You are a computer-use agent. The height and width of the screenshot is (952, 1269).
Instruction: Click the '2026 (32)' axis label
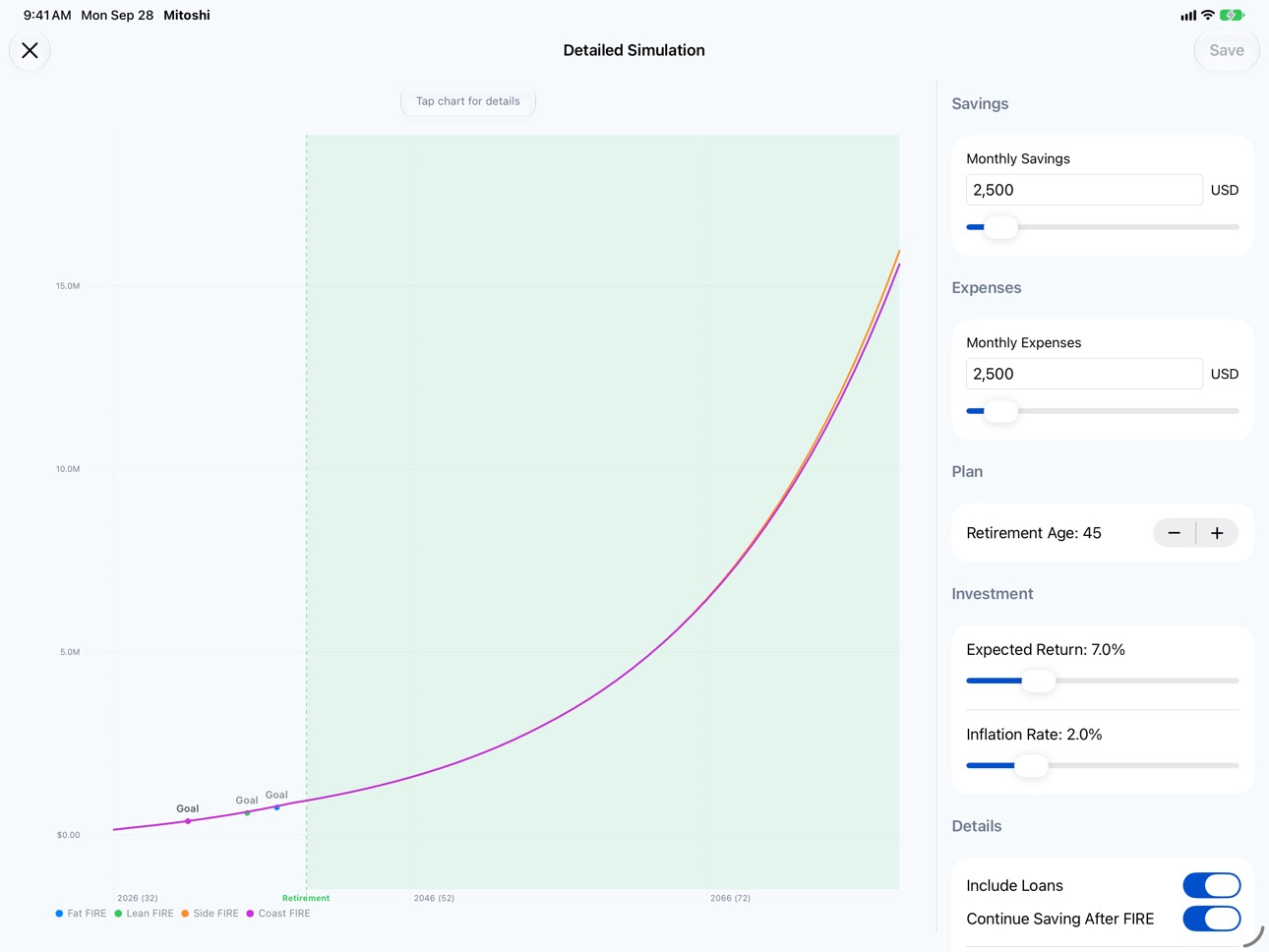point(138,898)
